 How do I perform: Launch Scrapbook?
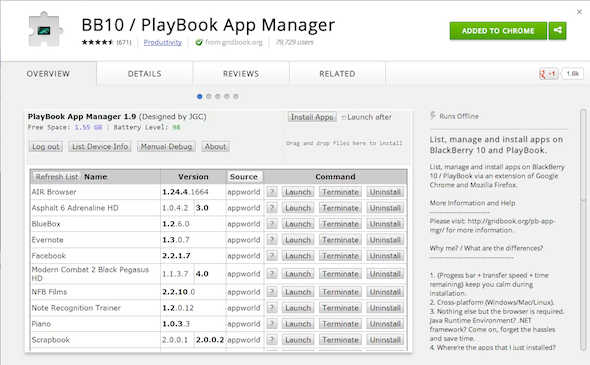[x=298, y=340]
